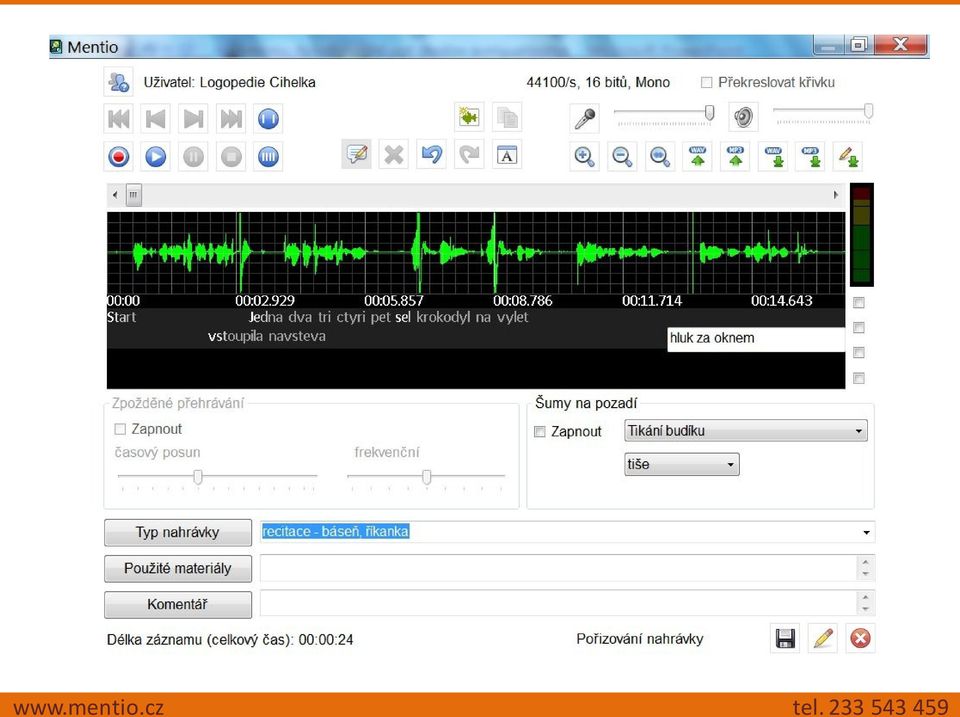Click the blue two-bar marker button
Viewport: 960px width, 717px height.
coord(268,119)
